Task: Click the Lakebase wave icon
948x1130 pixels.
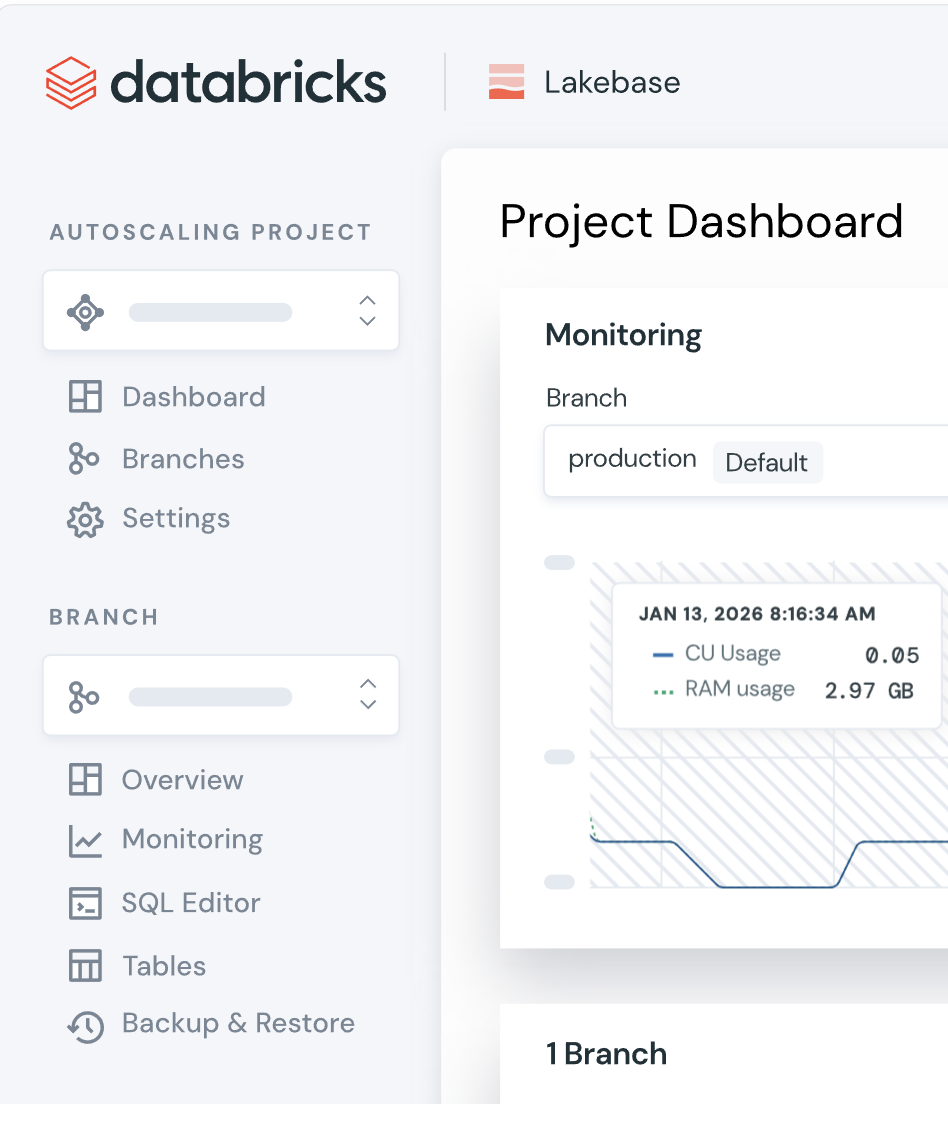Action: 506,82
